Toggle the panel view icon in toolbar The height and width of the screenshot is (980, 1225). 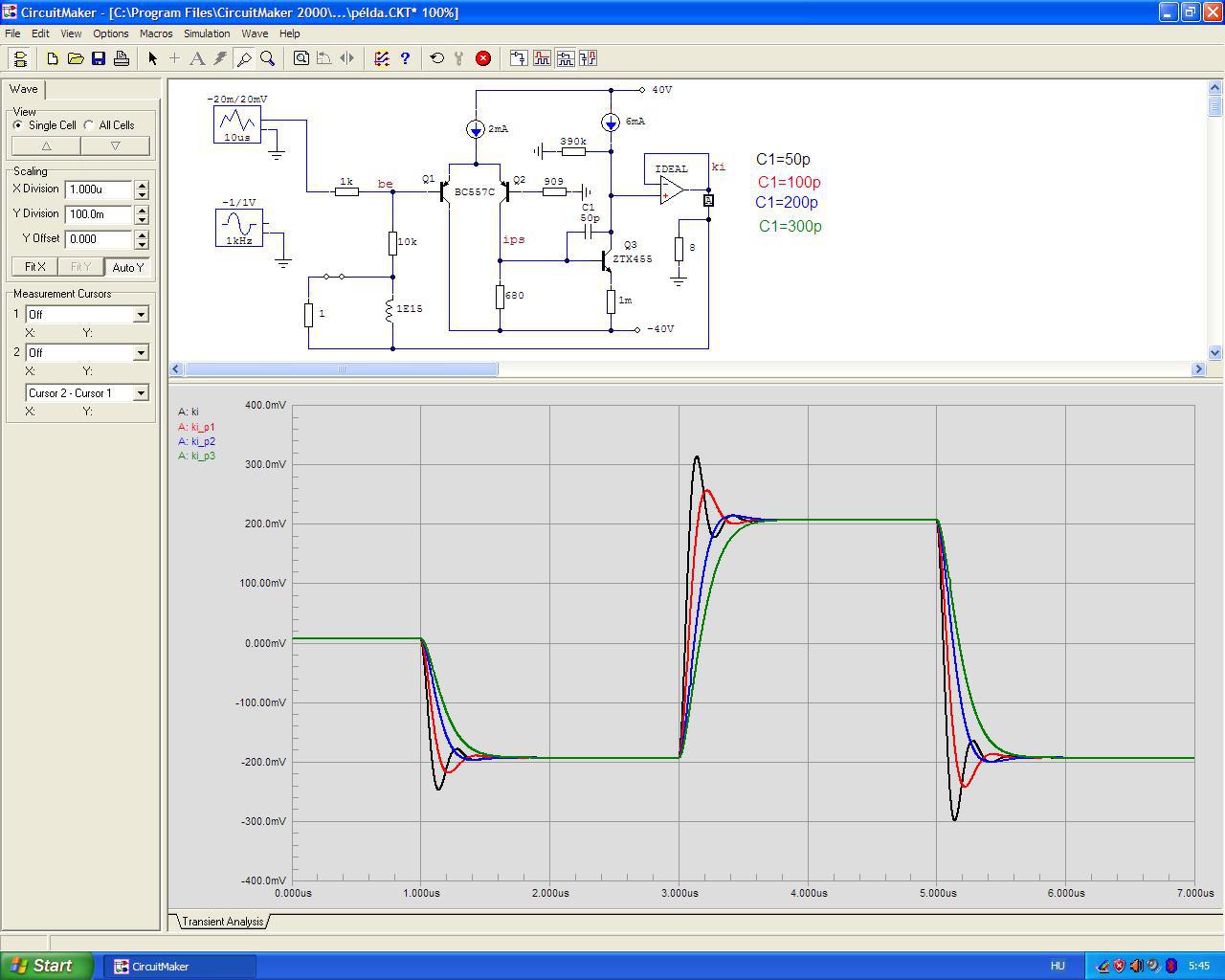(x=20, y=58)
